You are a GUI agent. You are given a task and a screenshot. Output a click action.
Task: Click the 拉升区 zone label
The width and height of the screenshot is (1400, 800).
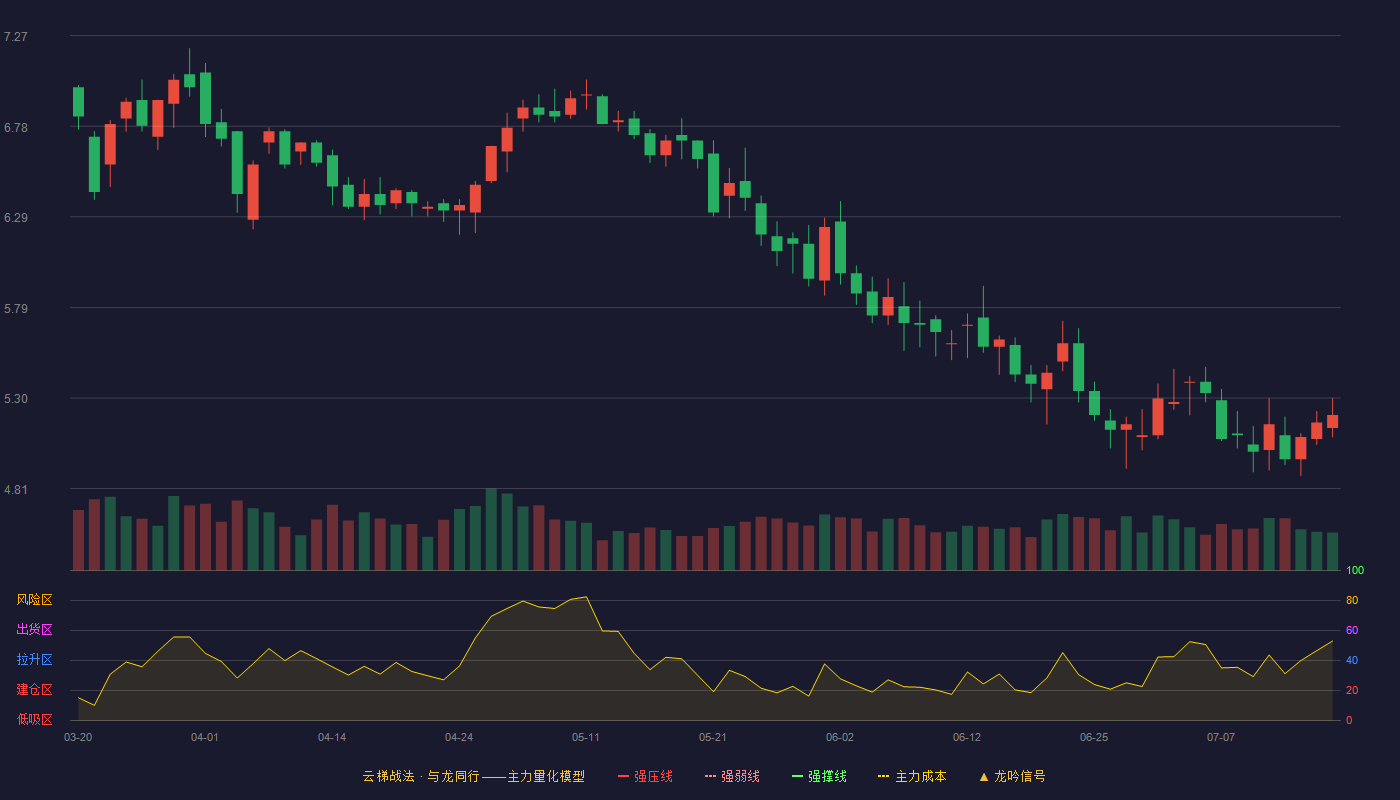click(x=34, y=660)
